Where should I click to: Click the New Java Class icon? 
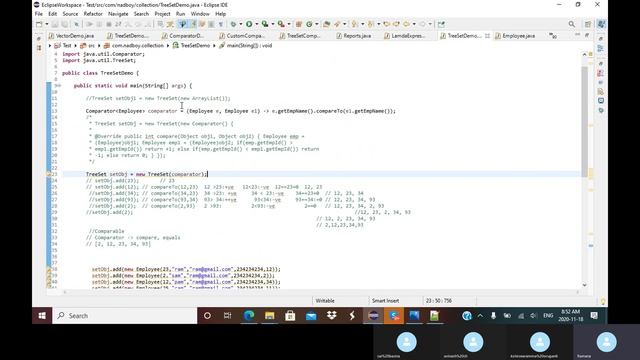pos(309,24)
